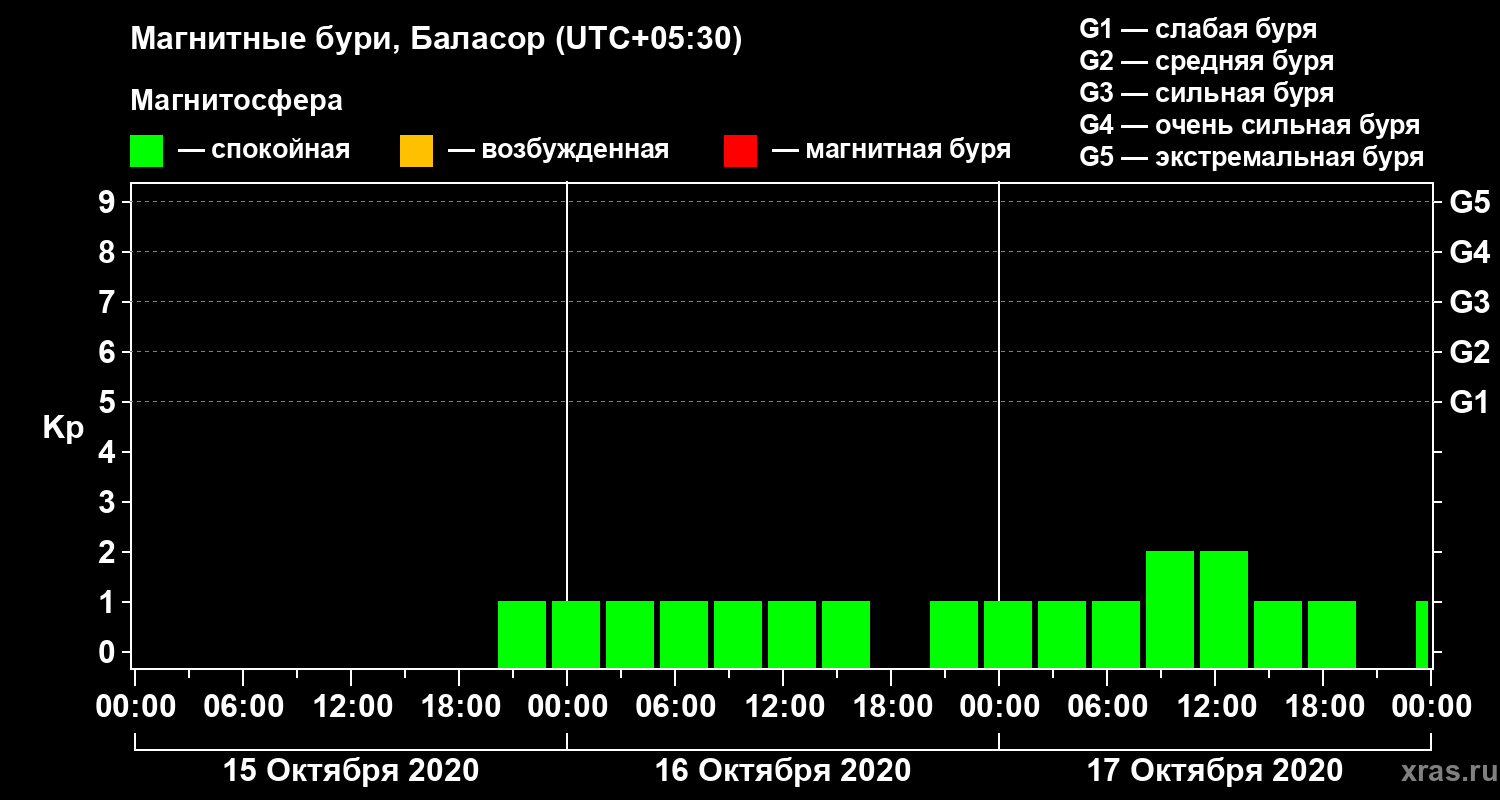Click the first green bar on 15 October evening
The image size is (1500, 800).
click(522, 634)
